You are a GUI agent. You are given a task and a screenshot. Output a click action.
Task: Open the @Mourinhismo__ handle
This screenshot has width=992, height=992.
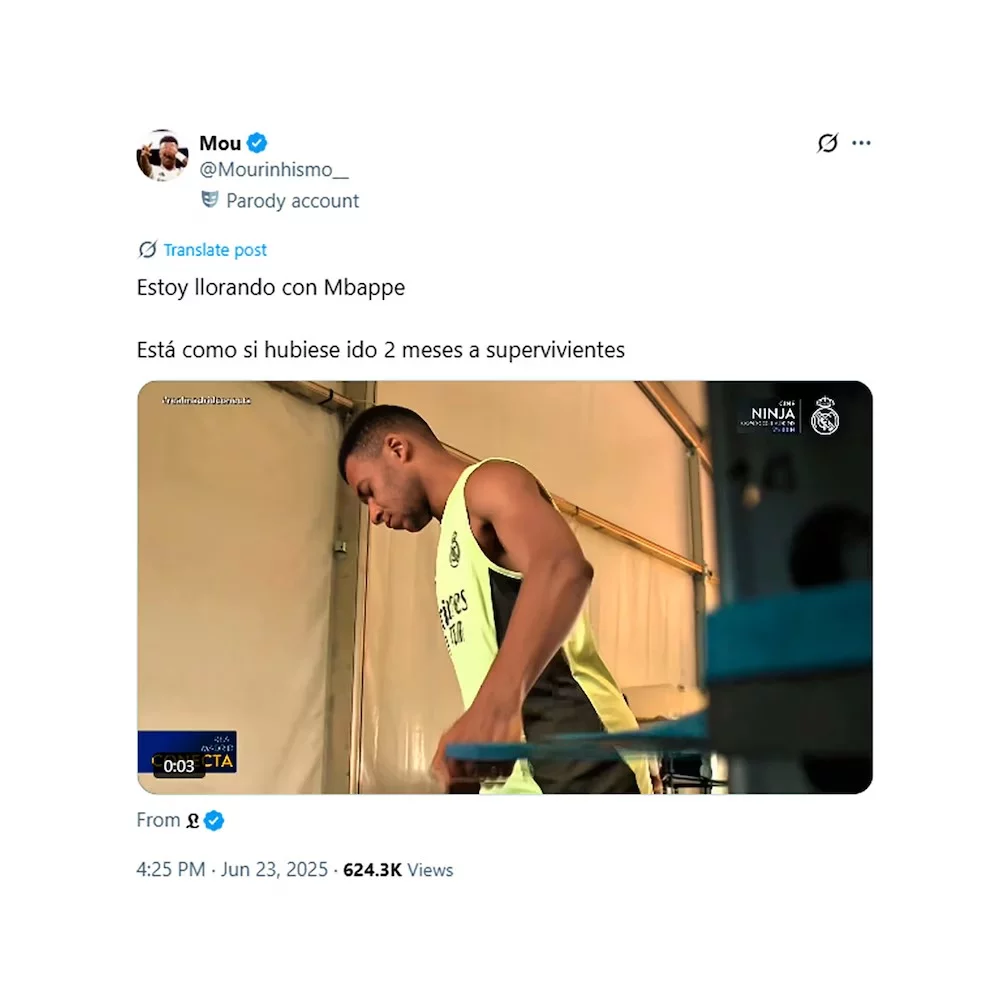point(274,170)
